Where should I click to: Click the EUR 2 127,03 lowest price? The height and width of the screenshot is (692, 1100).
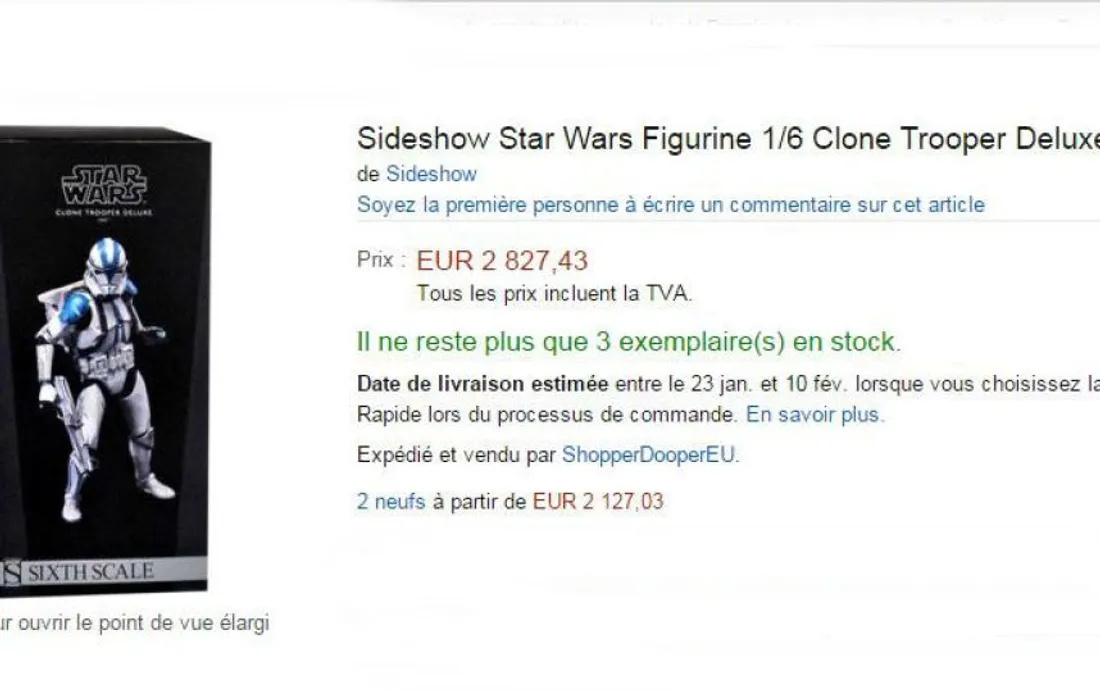click(598, 501)
